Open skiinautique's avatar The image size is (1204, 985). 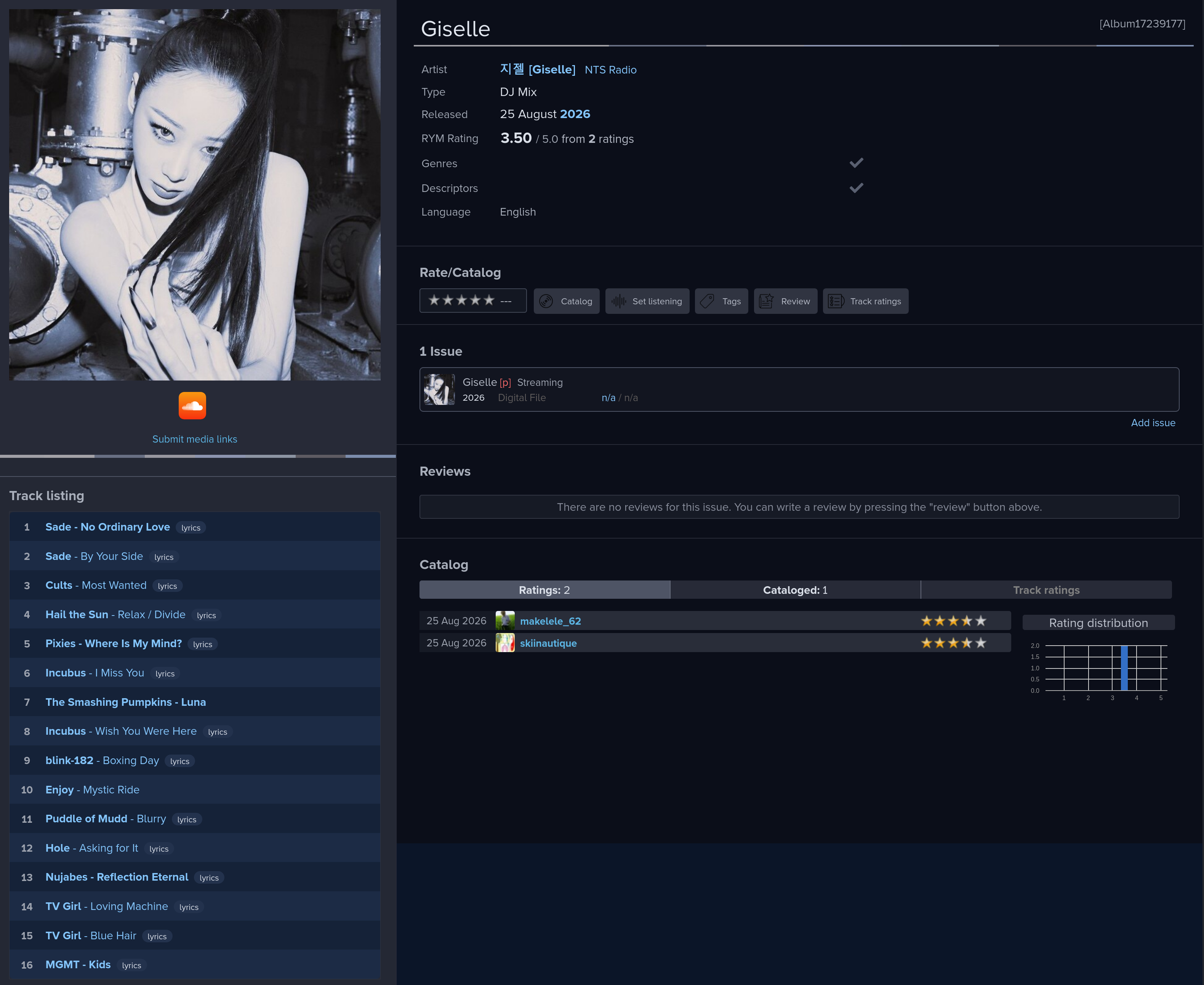[x=504, y=643]
